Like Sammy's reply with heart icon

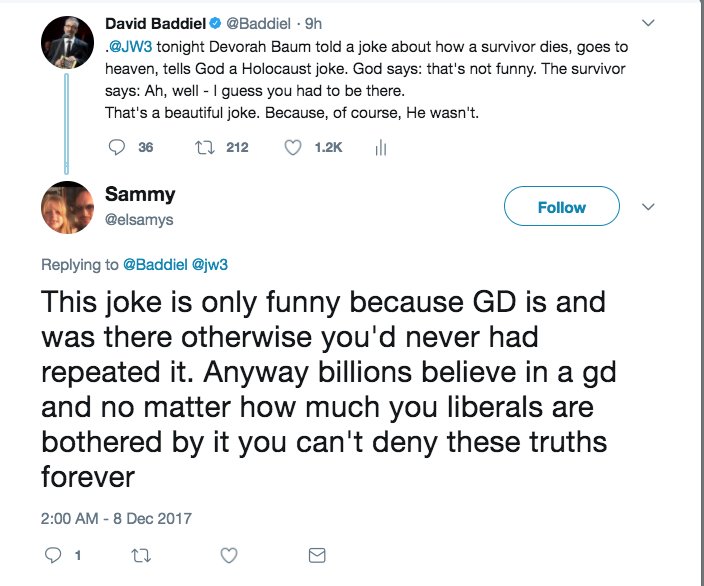tap(229, 553)
